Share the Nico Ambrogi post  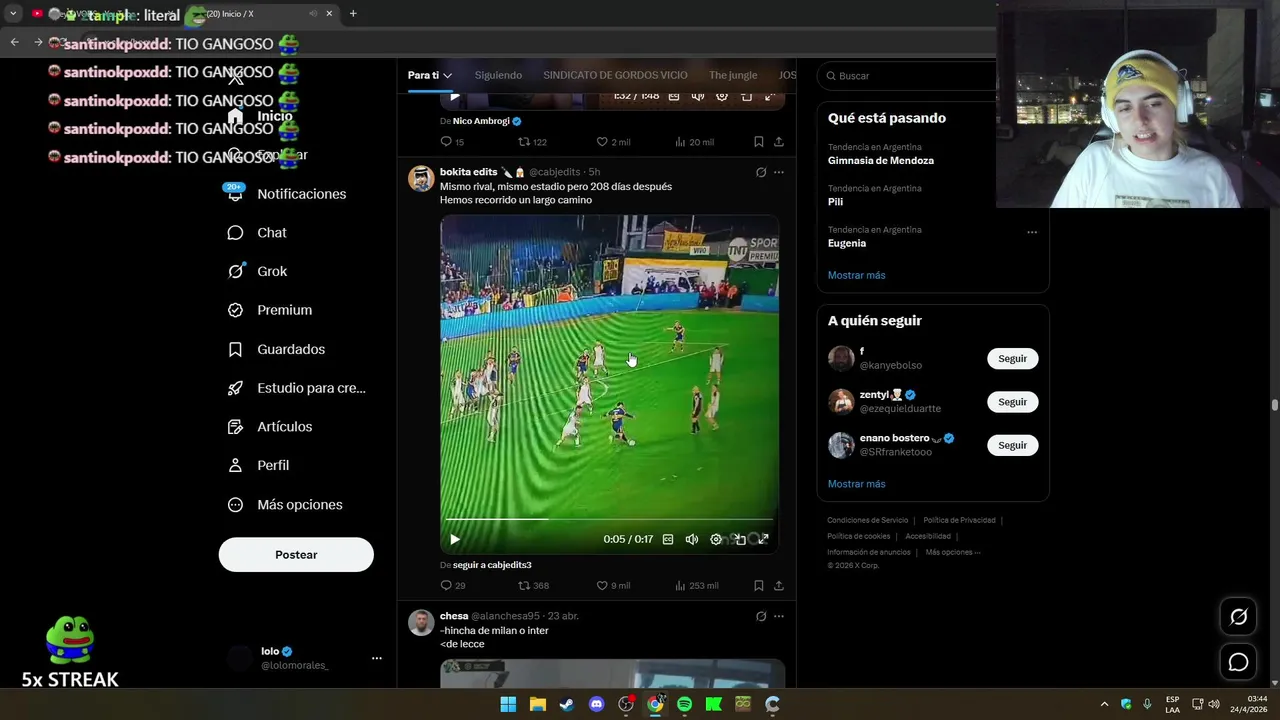point(779,142)
